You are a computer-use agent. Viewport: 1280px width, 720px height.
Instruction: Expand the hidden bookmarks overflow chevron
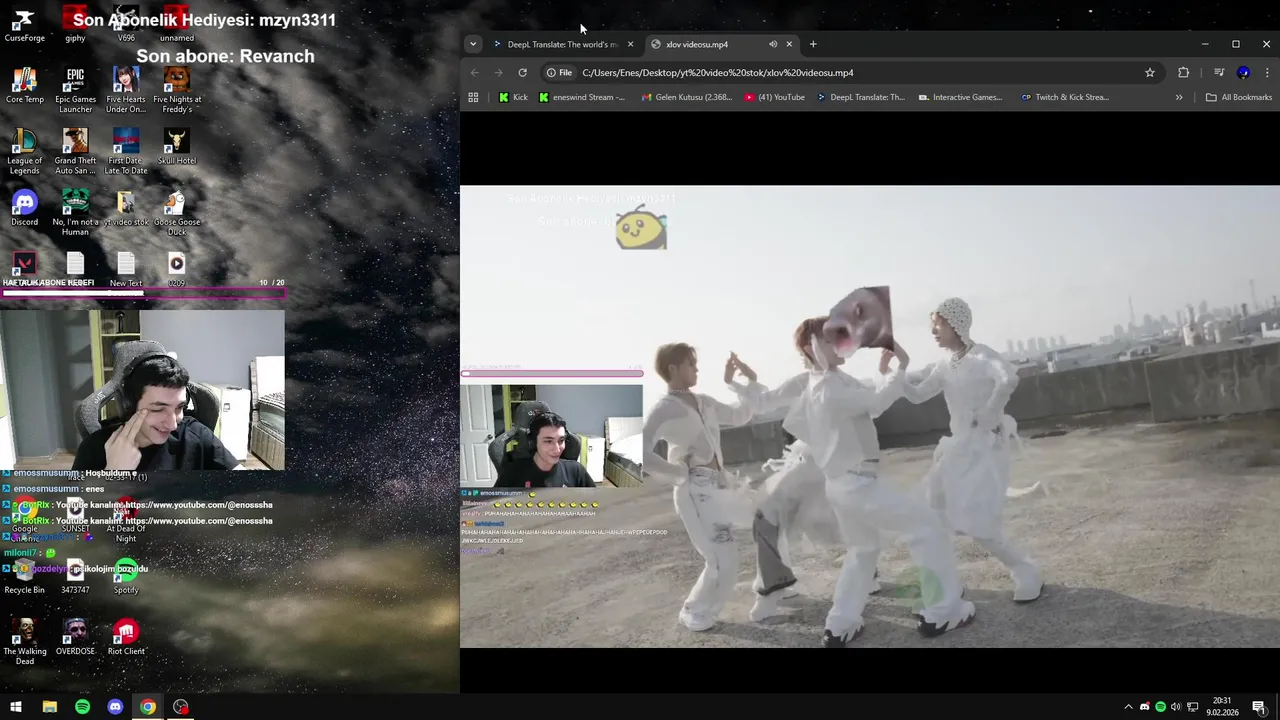pyautogui.click(x=1179, y=97)
